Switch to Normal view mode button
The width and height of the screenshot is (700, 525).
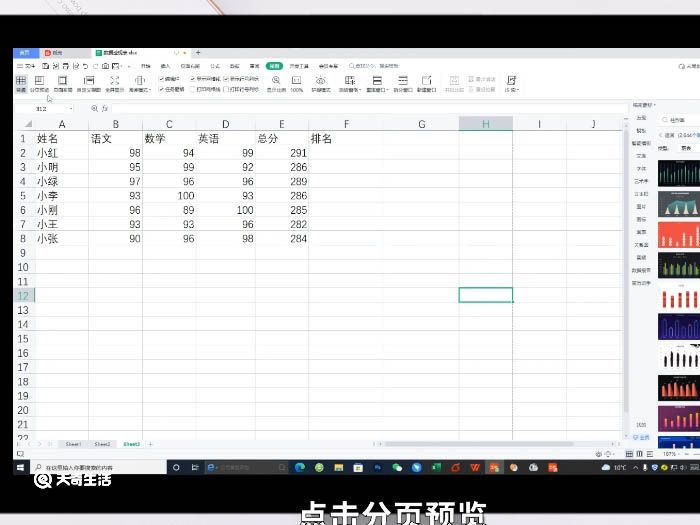(21, 83)
